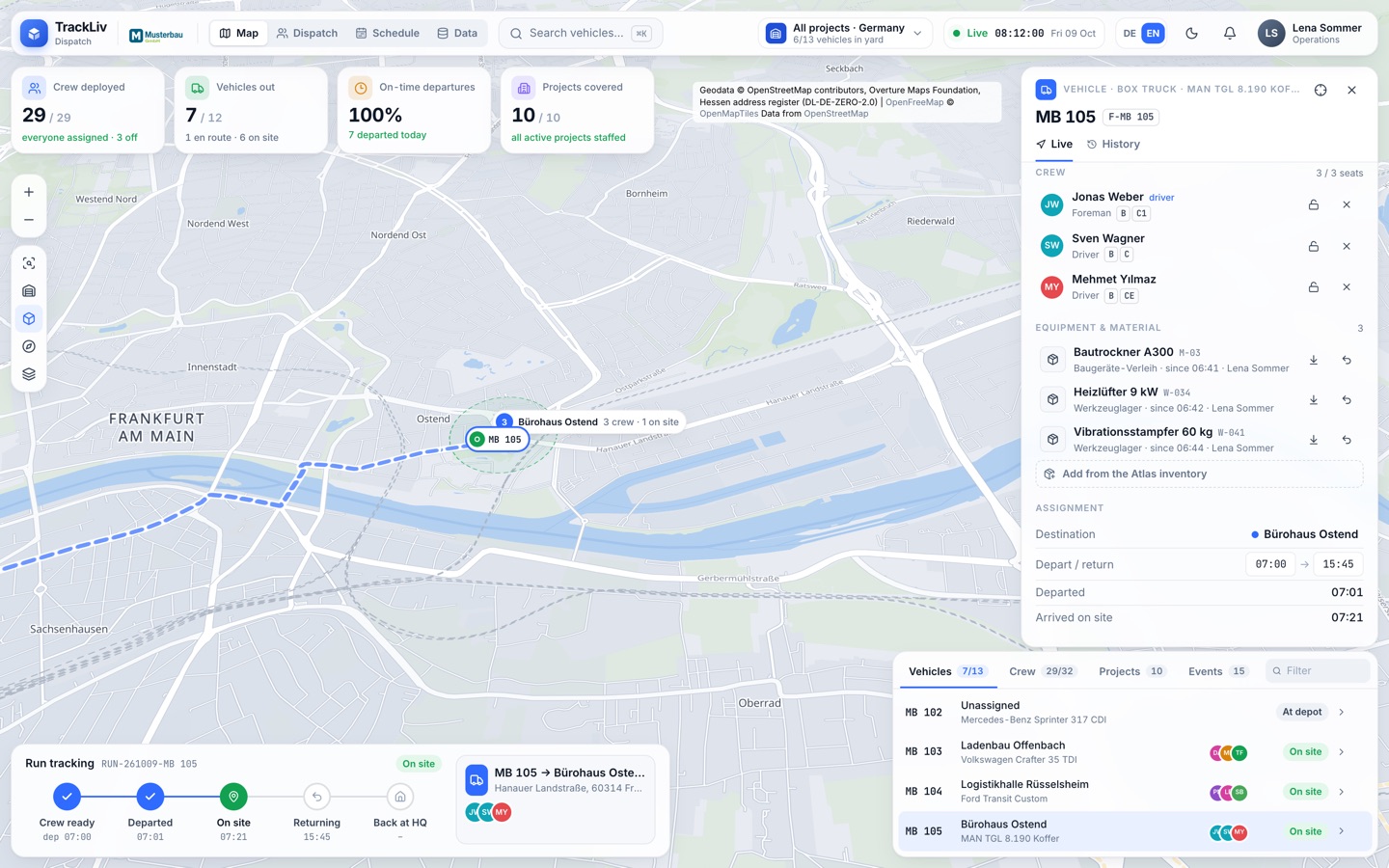
Task: Toggle the lock for Sven Wagner
Action: tap(1314, 246)
